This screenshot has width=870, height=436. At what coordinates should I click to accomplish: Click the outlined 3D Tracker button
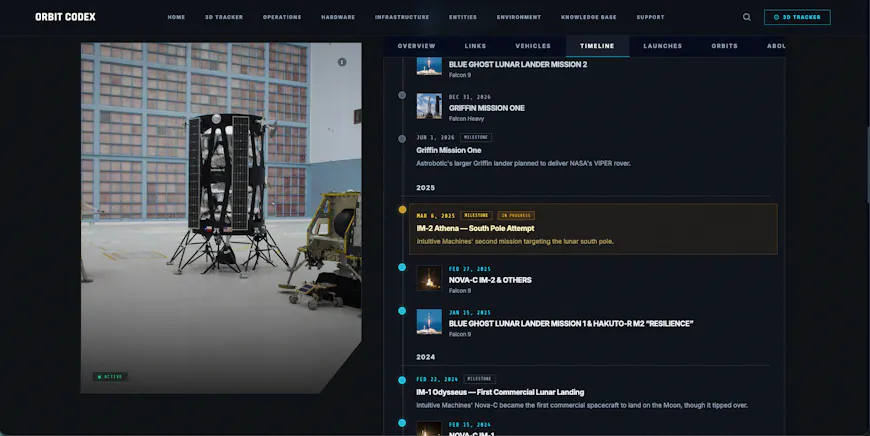[797, 17]
